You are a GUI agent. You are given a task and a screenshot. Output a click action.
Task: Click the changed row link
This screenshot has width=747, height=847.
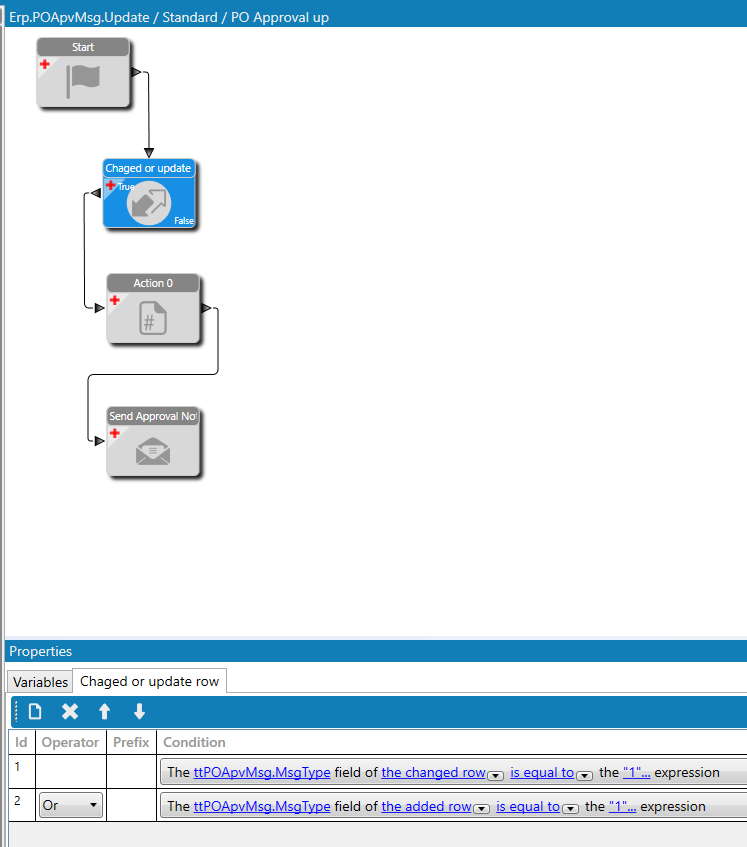pyautogui.click(x=433, y=772)
